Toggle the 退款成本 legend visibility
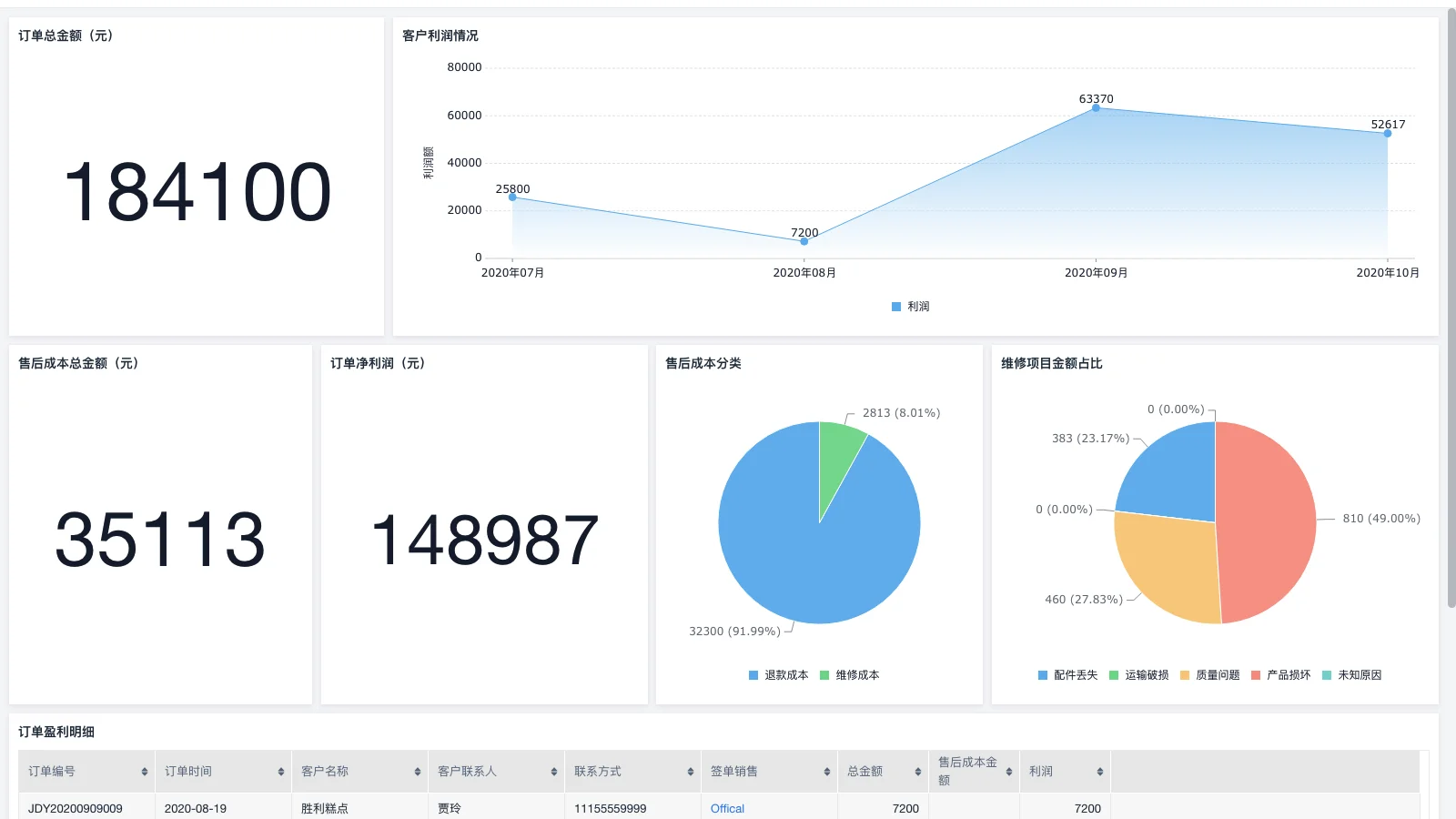1456x819 pixels. click(x=752, y=675)
